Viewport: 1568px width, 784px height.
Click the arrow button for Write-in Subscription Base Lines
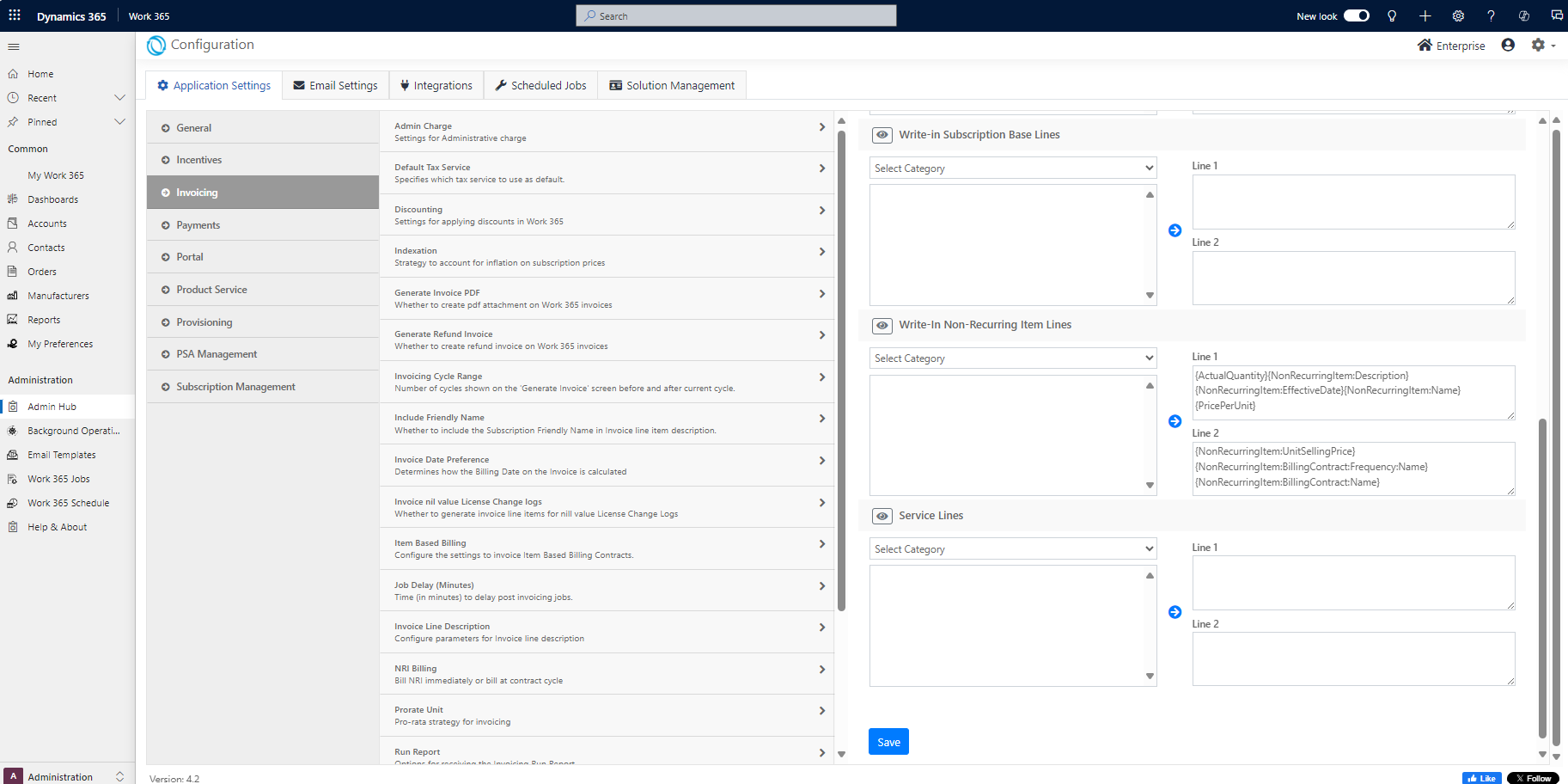pos(1175,230)
